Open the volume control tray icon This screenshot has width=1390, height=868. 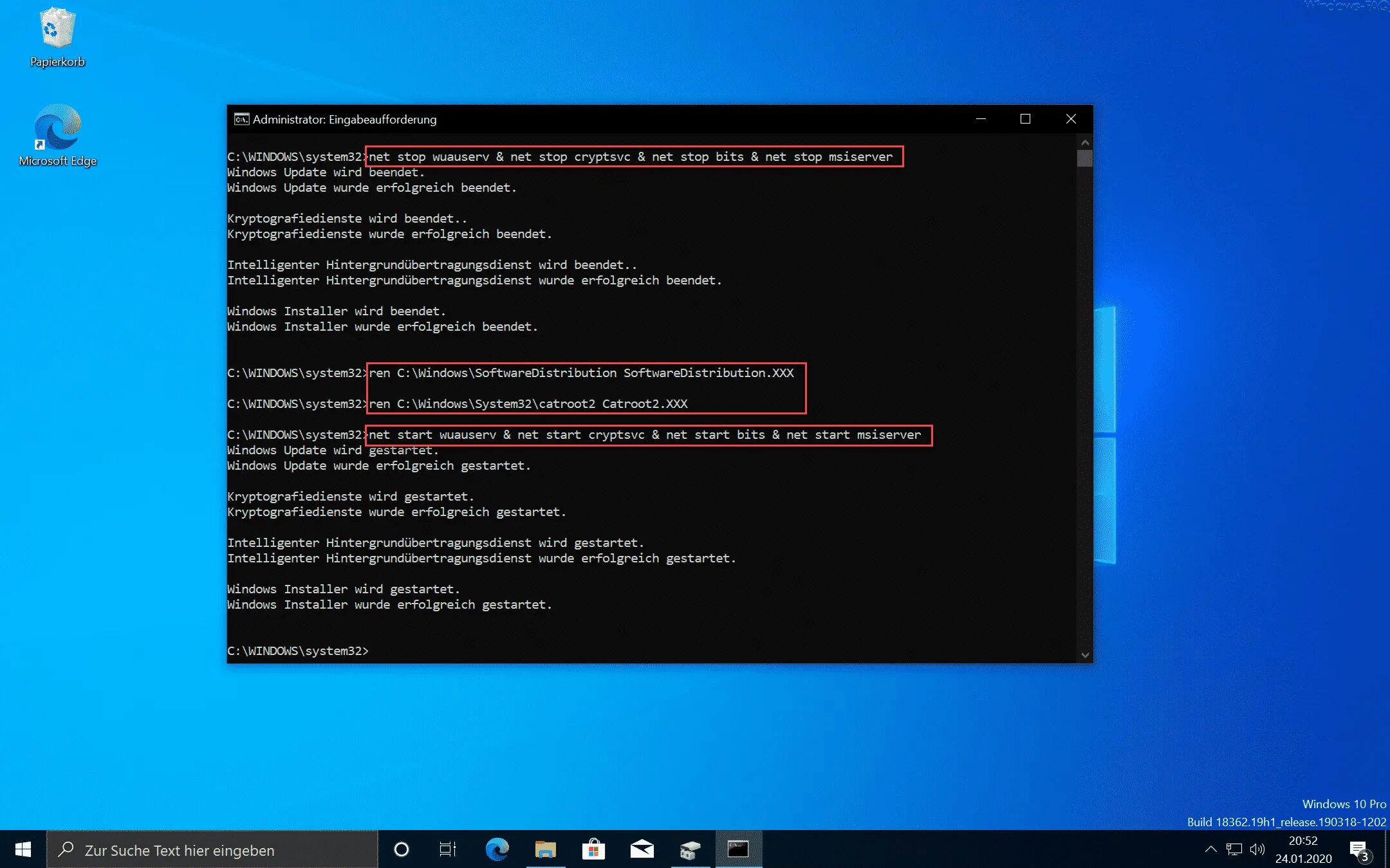1257,849
